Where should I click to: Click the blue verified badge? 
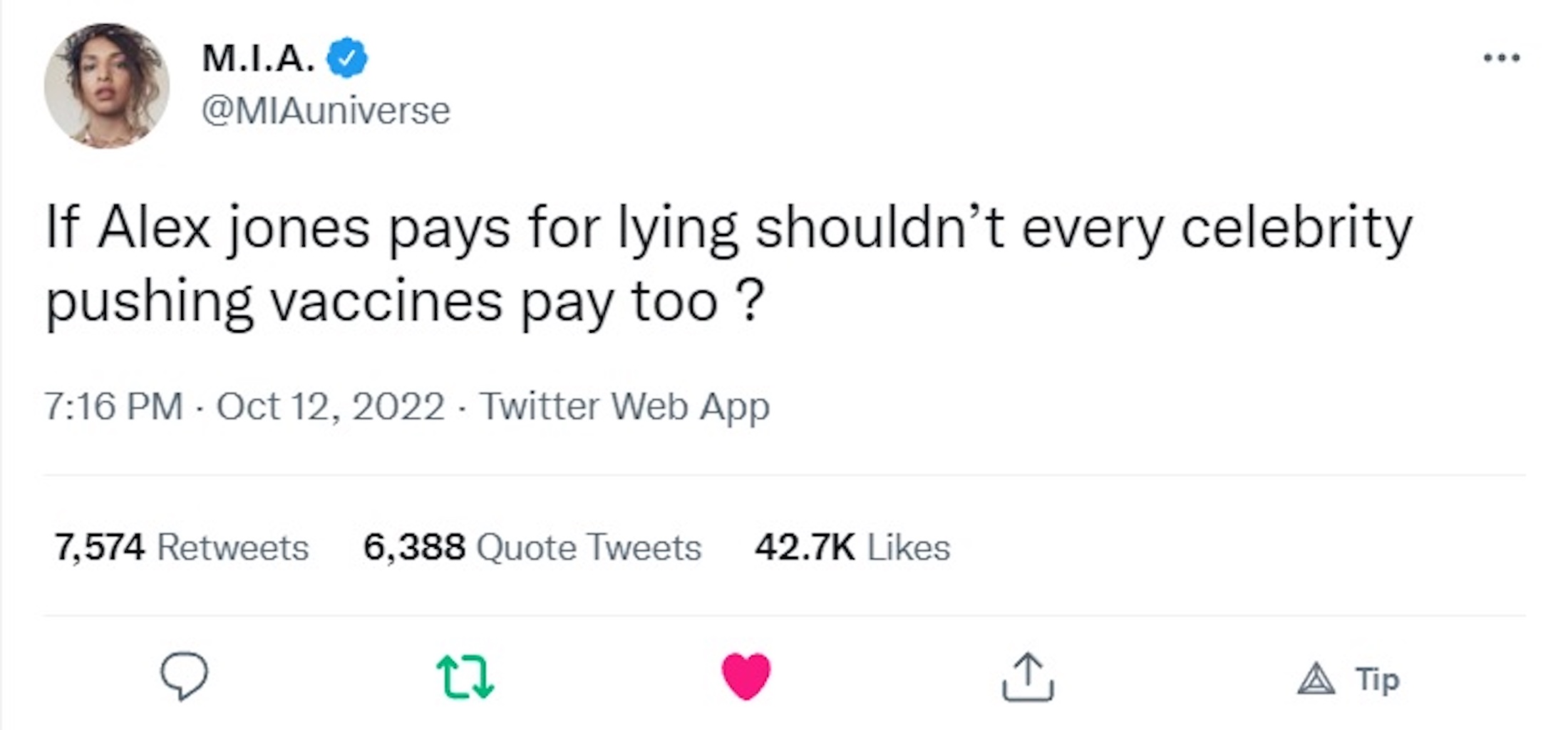tap(346, 58)
